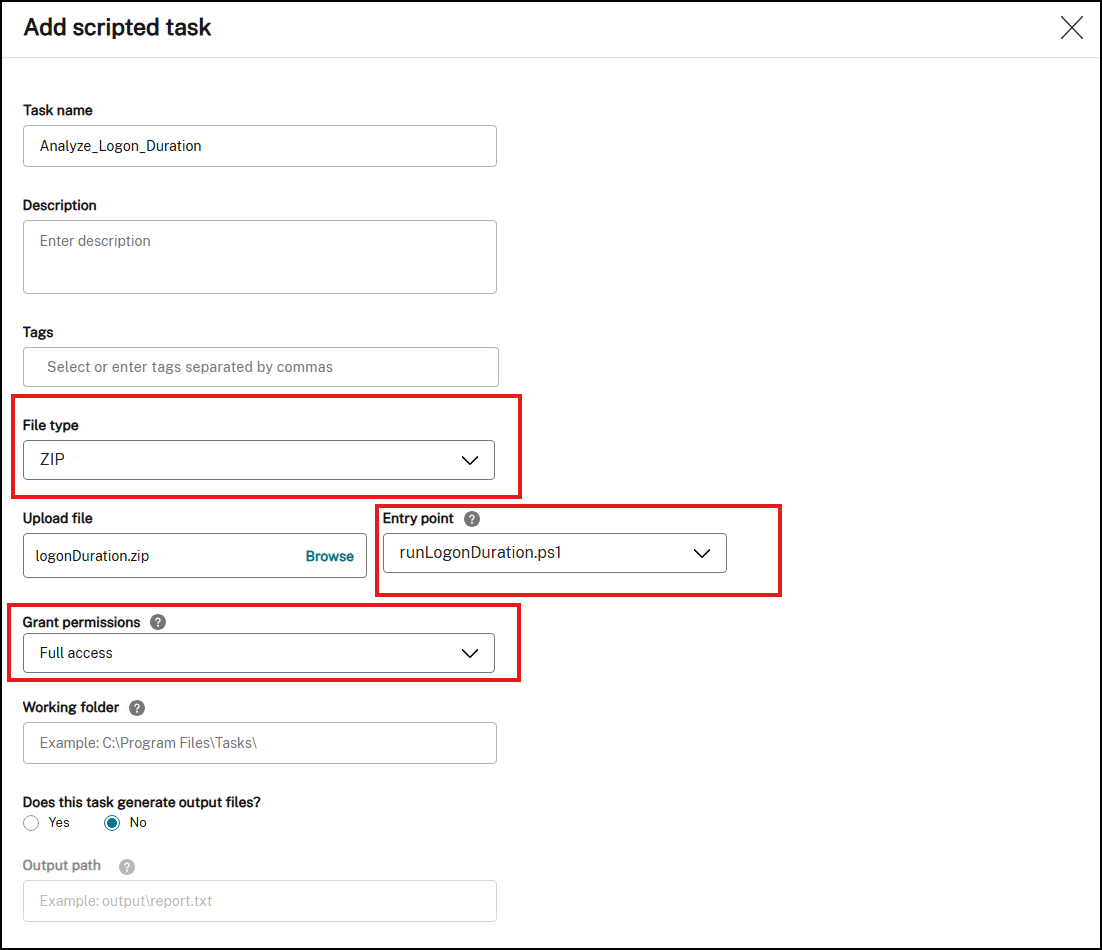Click the Tags input field
The width and height of the screenshot is (1102, 950).
(x=260, y=367)
